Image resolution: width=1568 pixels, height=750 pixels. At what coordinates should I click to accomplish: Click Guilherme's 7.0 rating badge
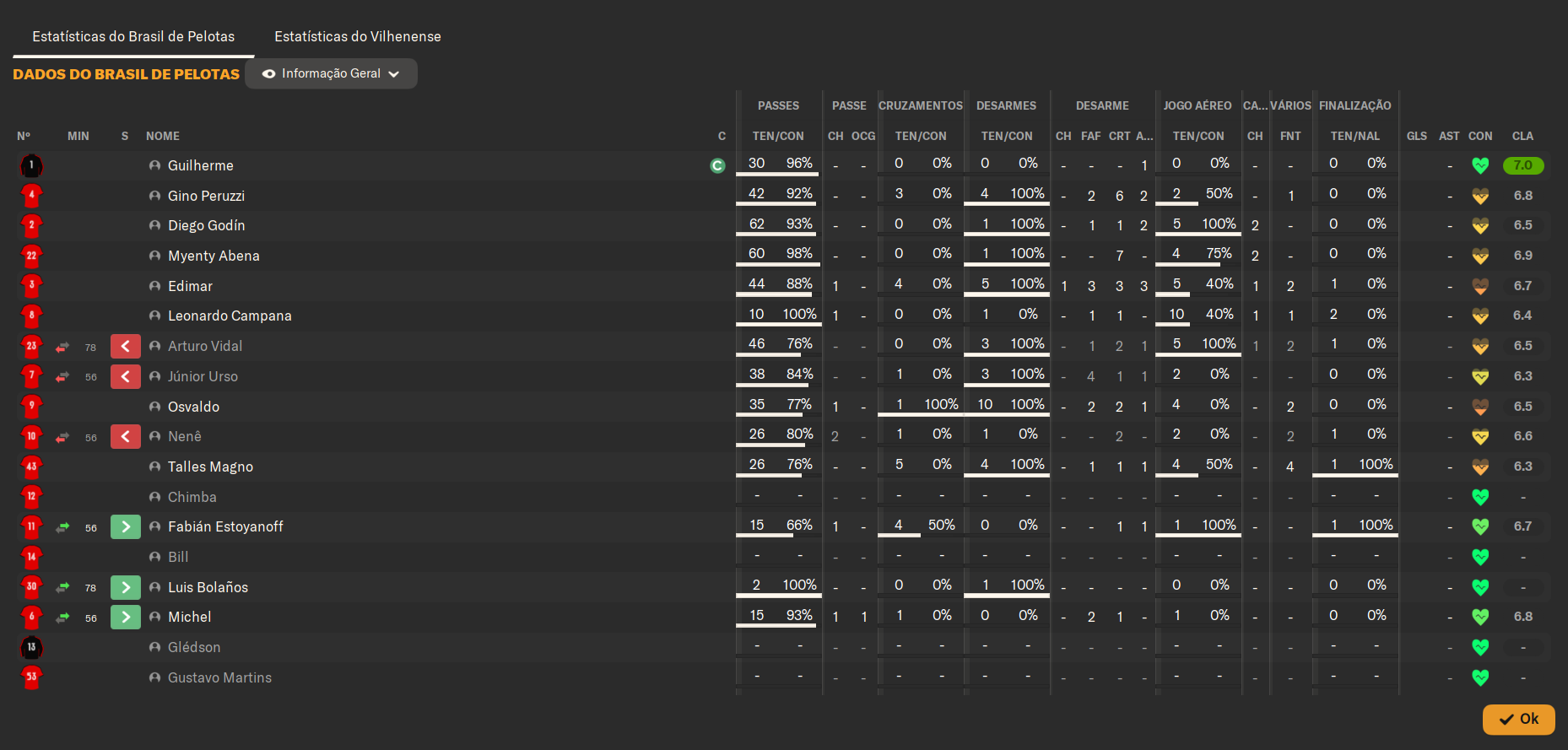click(x=1523, y=165)
